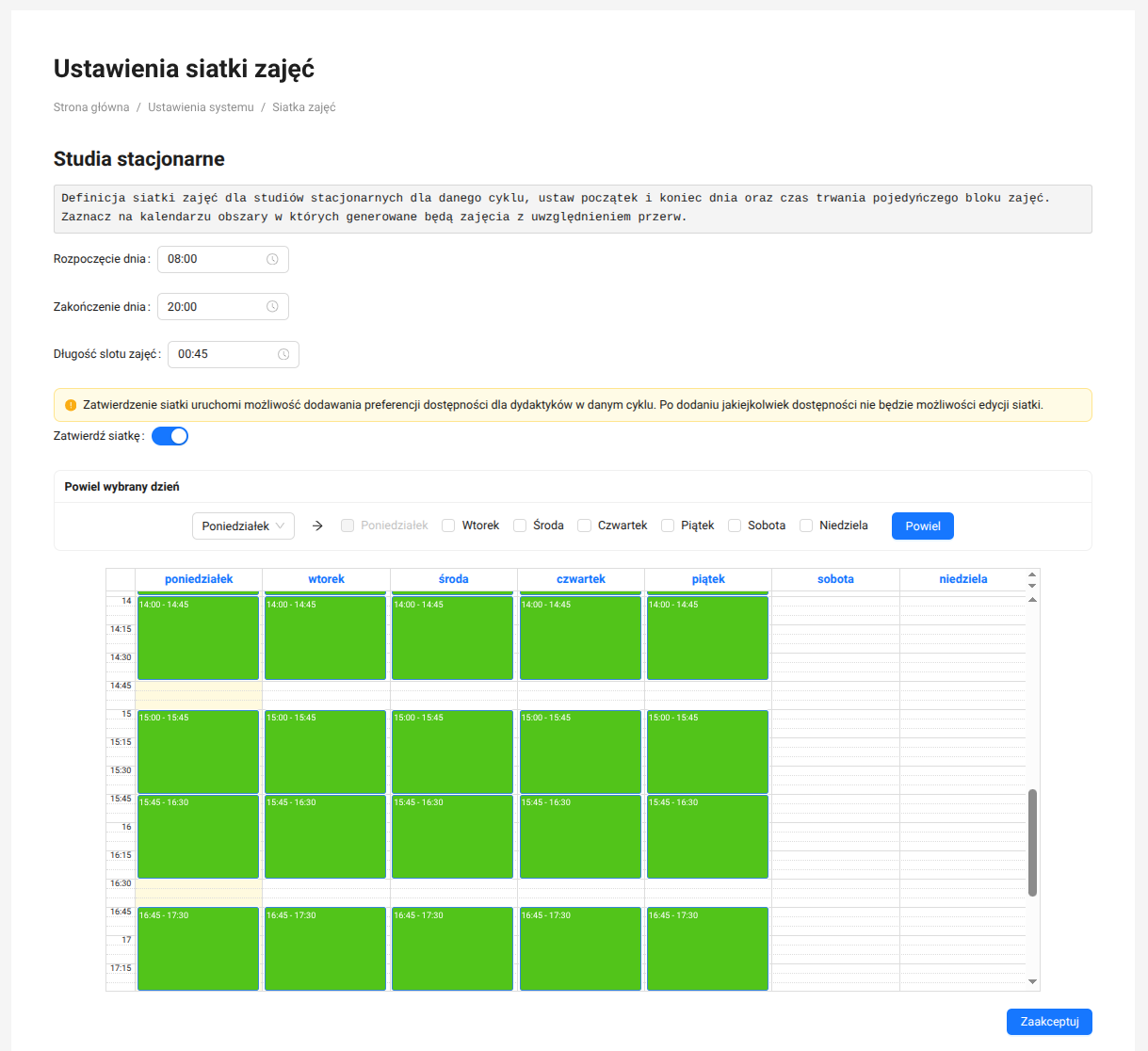The height and width of the screenshot is (1051, 1148).
Task: Click the Studia stacjonarne heading
Action: pyautogui.click(x=139, y=159)
